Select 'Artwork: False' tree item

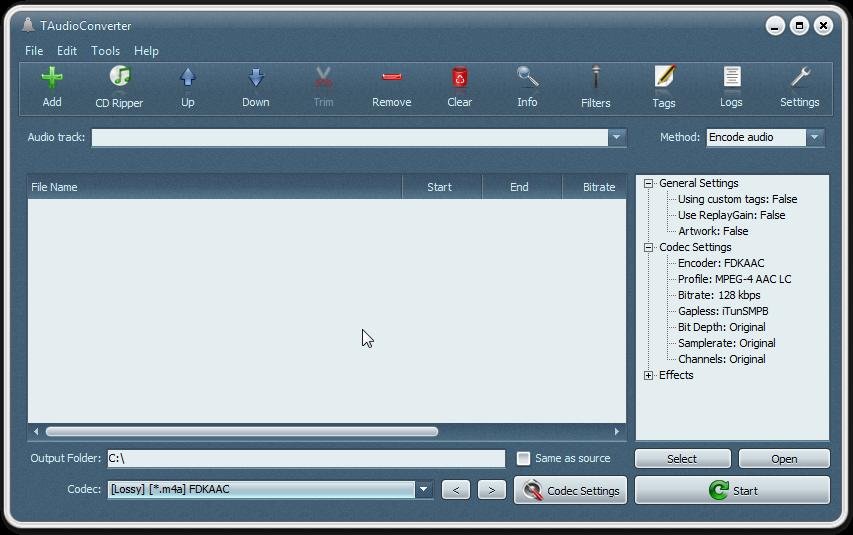click(x=713, y=231)
